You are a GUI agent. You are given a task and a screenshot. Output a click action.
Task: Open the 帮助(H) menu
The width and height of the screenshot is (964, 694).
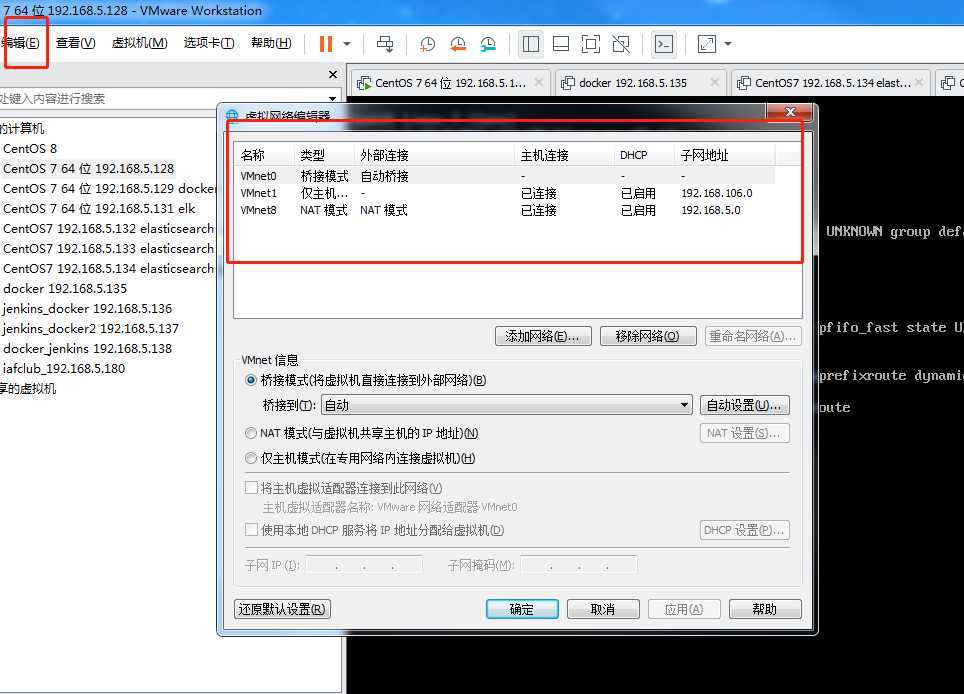pos(271,42)
